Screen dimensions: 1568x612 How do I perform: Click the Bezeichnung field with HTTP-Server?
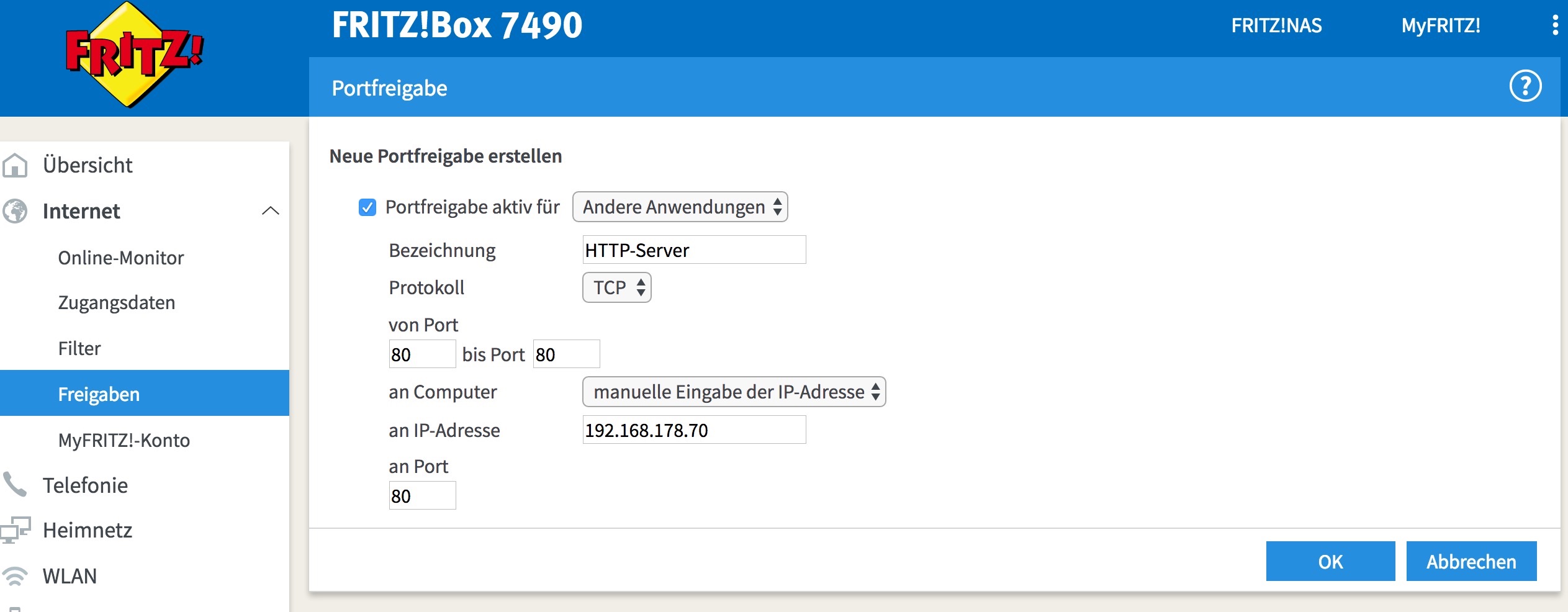[x=694, y=250]
